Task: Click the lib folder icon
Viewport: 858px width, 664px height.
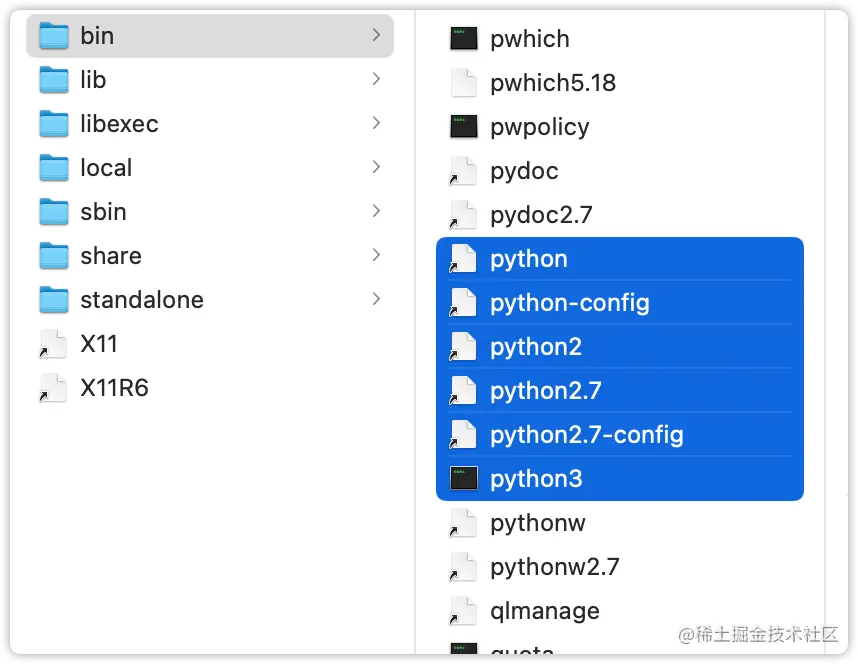Action: point(53,79)
